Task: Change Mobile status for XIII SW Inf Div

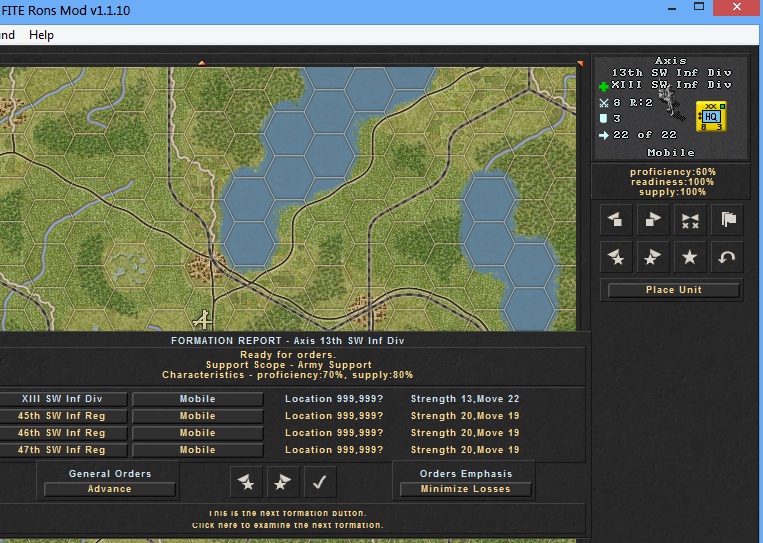Action: coord(198,399)
